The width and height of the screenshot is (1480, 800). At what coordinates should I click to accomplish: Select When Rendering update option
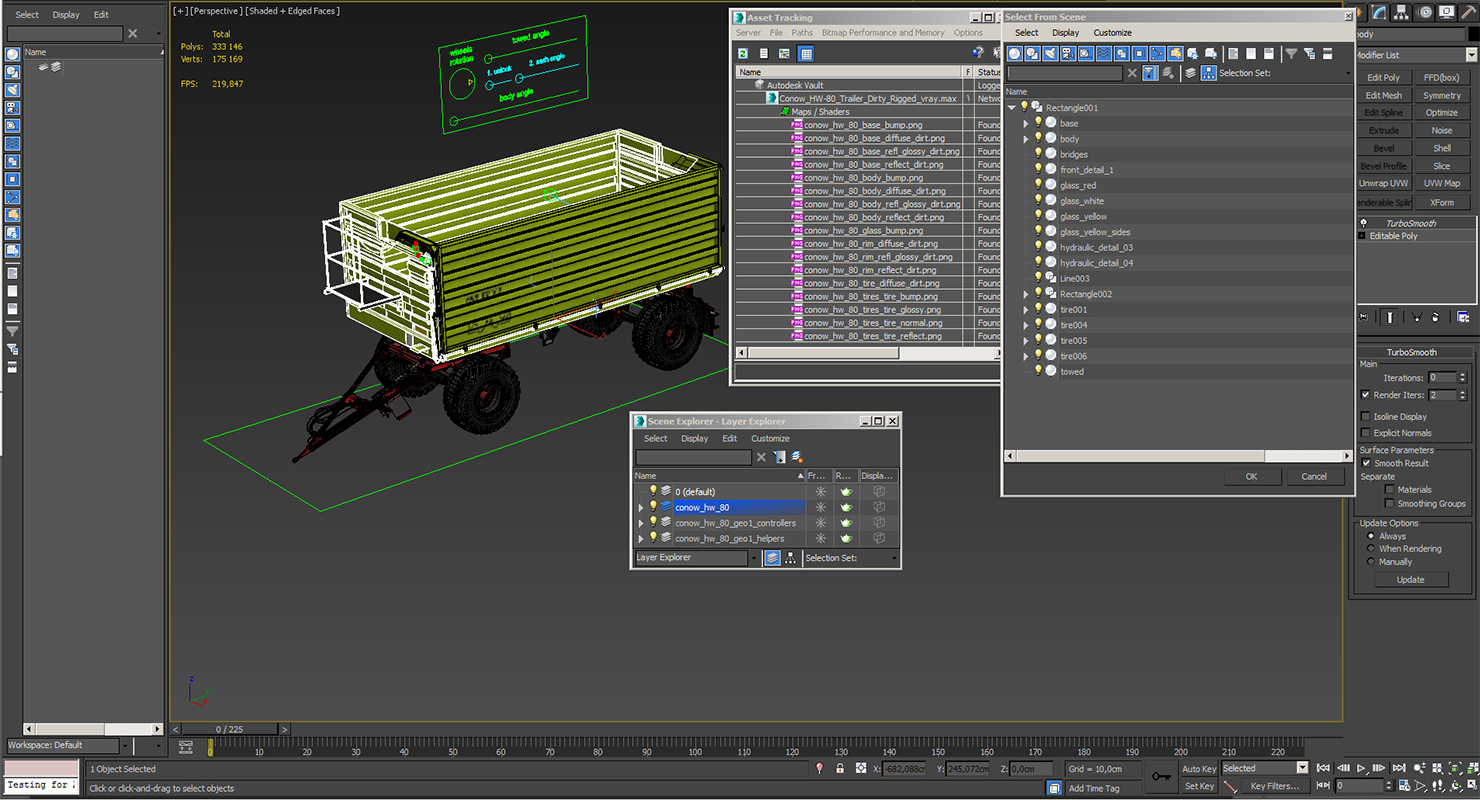1371,549
